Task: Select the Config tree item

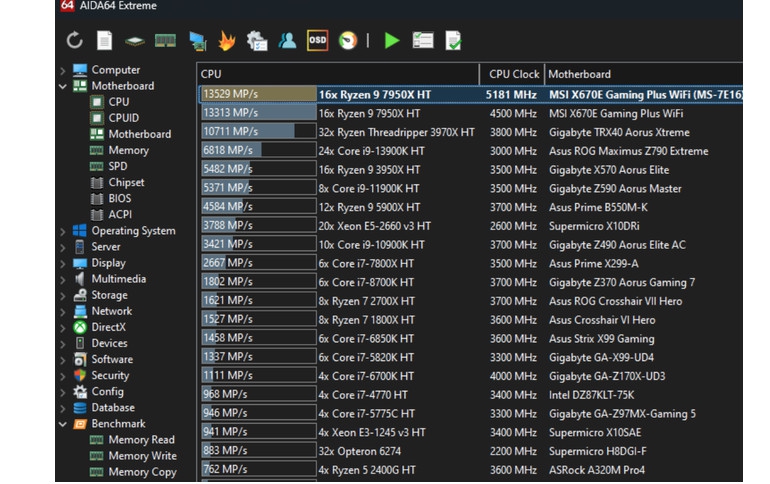Action: (x=108, y=392)
